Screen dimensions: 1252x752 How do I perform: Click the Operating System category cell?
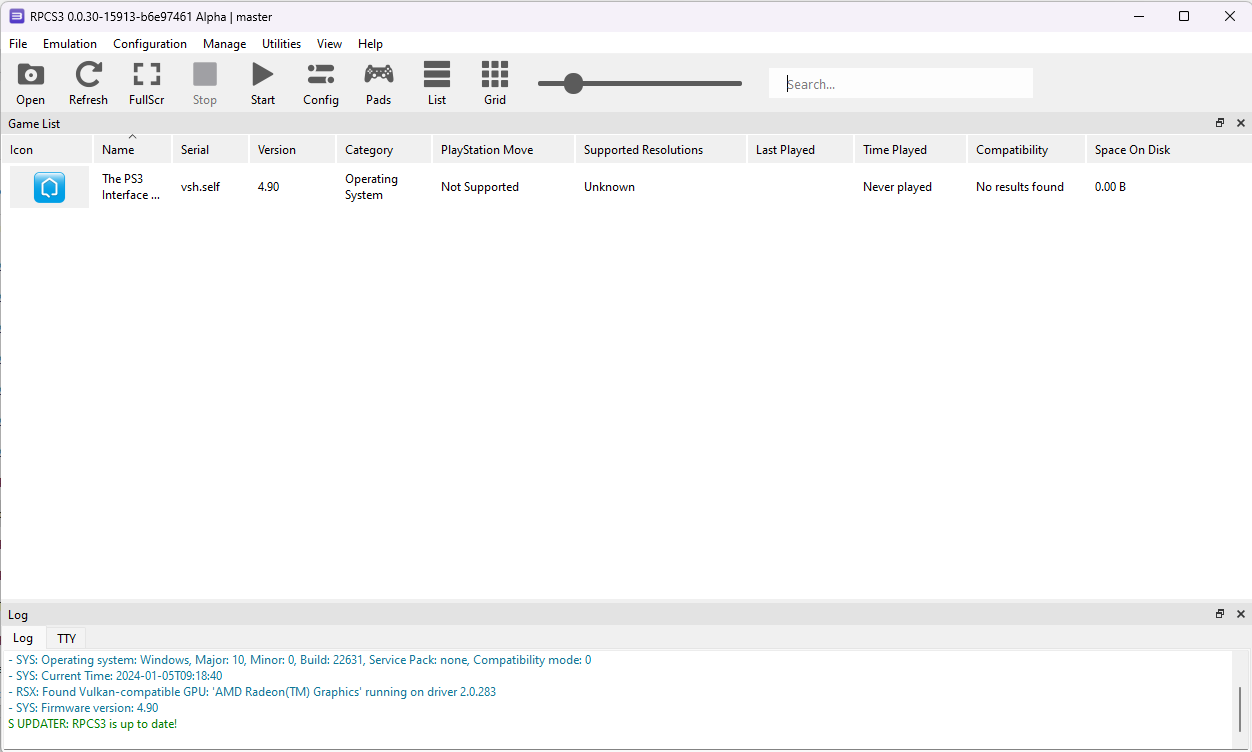point(371,187)
